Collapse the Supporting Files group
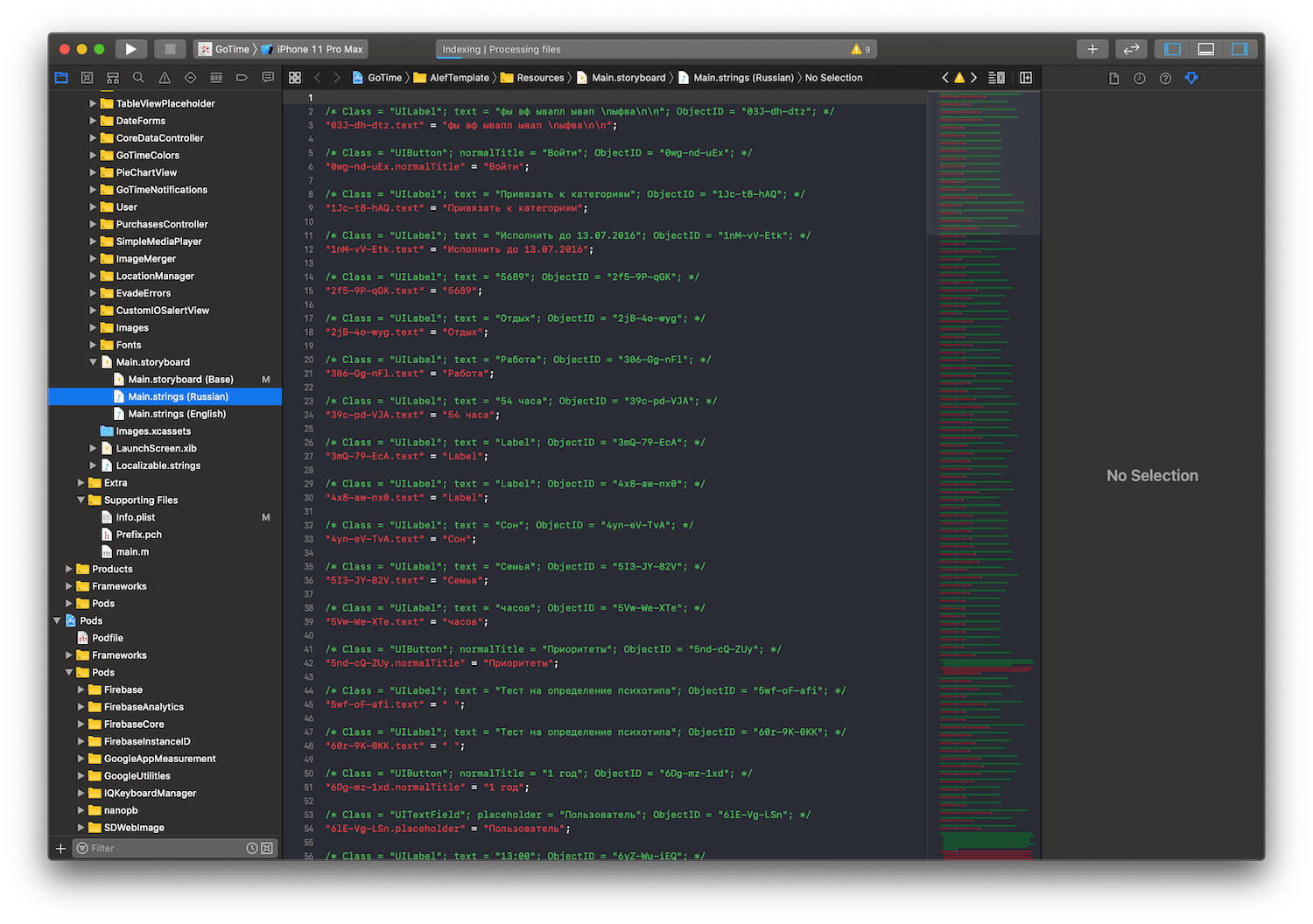The image size is (1313, 924). [x=81, y=500]
